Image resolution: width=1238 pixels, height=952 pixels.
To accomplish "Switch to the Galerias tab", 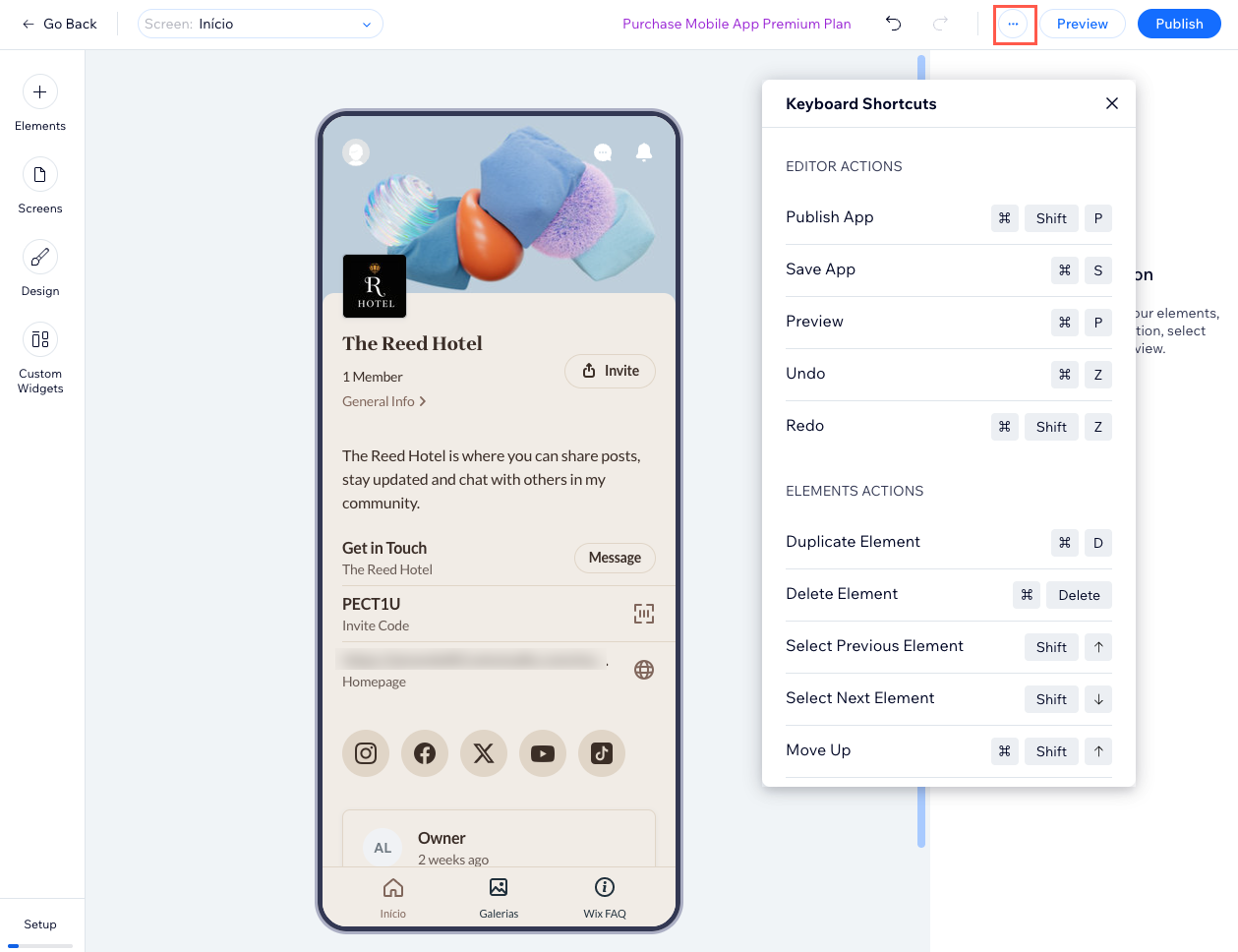I will 499,897.
